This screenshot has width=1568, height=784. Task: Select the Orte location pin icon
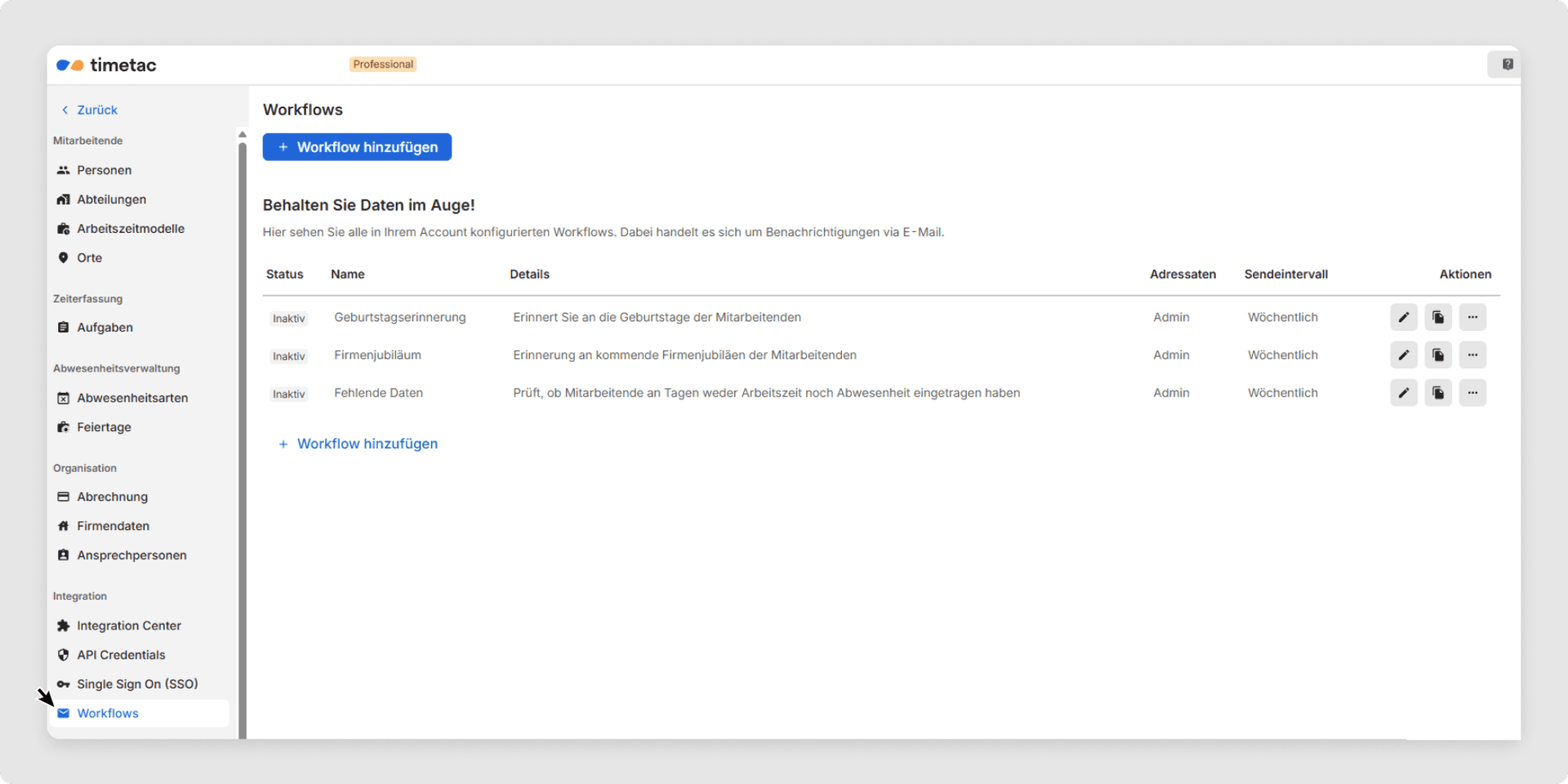[65, 257]
